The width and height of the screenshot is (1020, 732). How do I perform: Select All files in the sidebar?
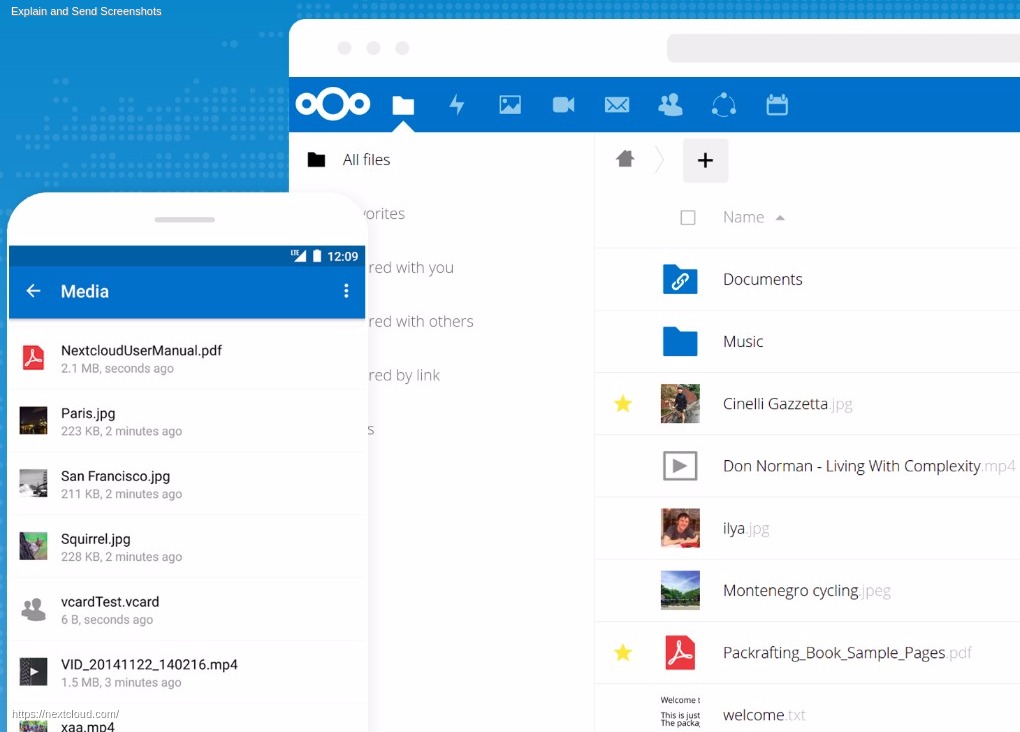coord(366,160)
